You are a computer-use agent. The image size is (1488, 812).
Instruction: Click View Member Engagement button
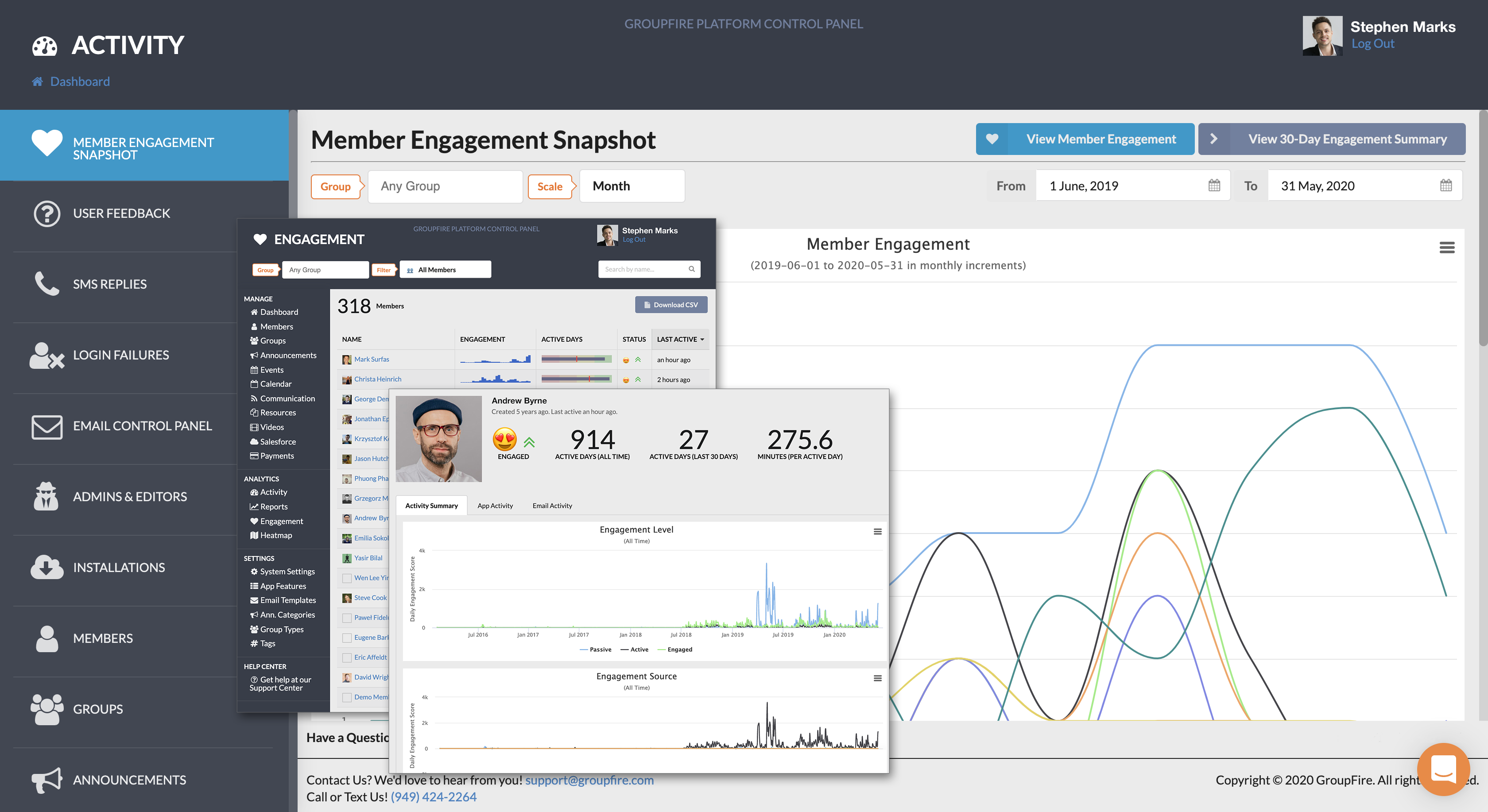tap(1085, 139)
